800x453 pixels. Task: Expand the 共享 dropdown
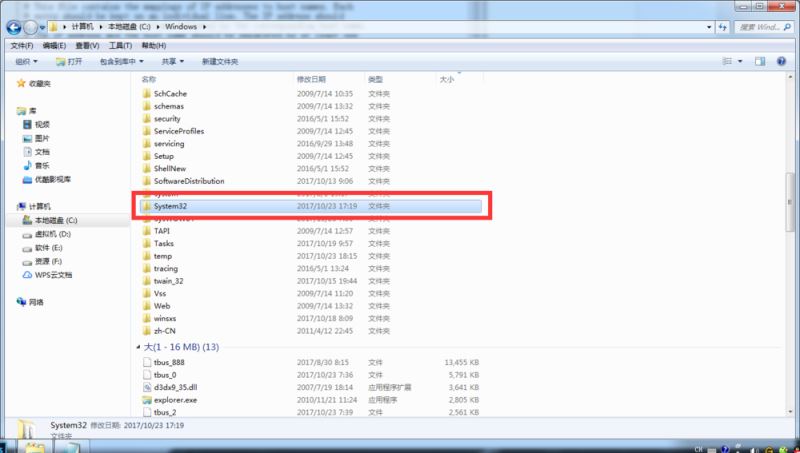(x=172, y=62)
